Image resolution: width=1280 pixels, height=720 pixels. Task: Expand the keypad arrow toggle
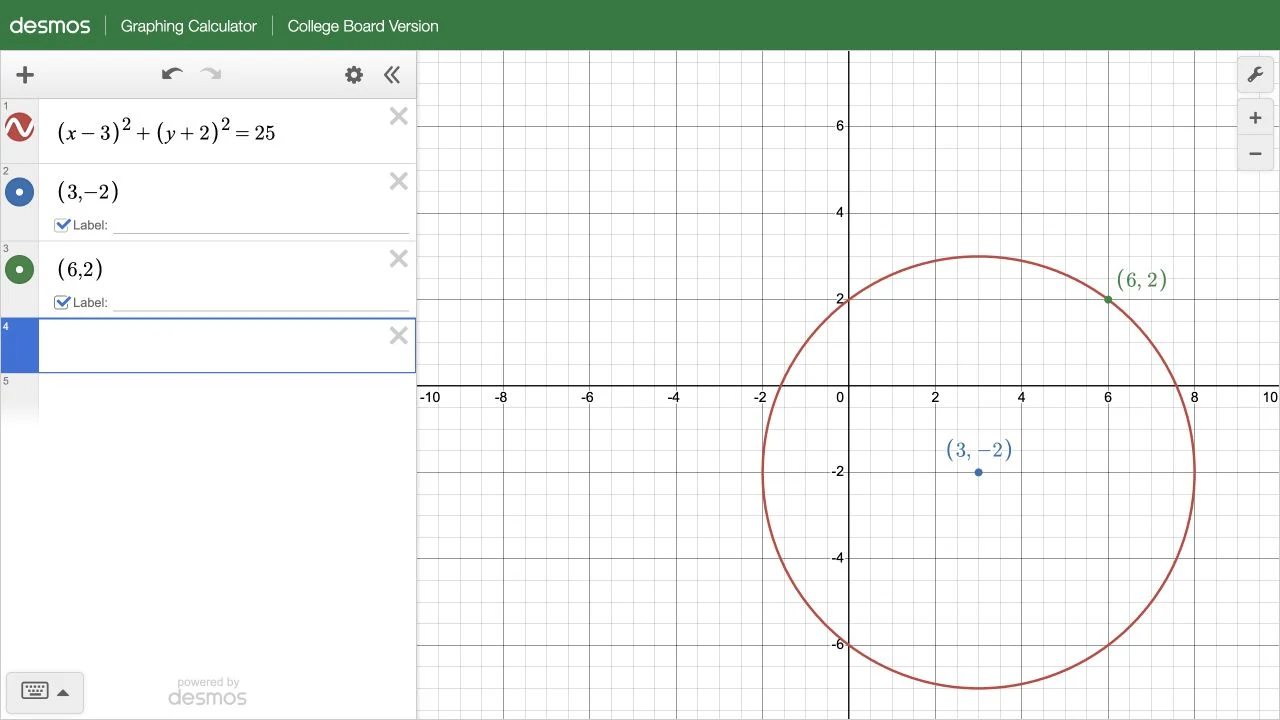pos(63,692)
